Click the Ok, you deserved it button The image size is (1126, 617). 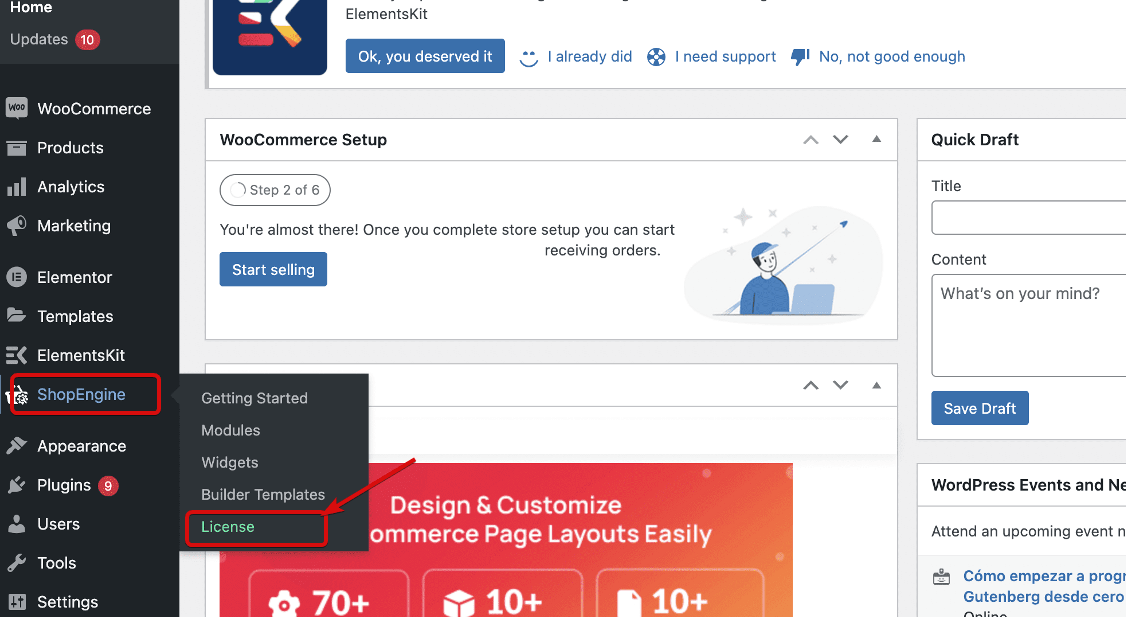pos(425,56)
